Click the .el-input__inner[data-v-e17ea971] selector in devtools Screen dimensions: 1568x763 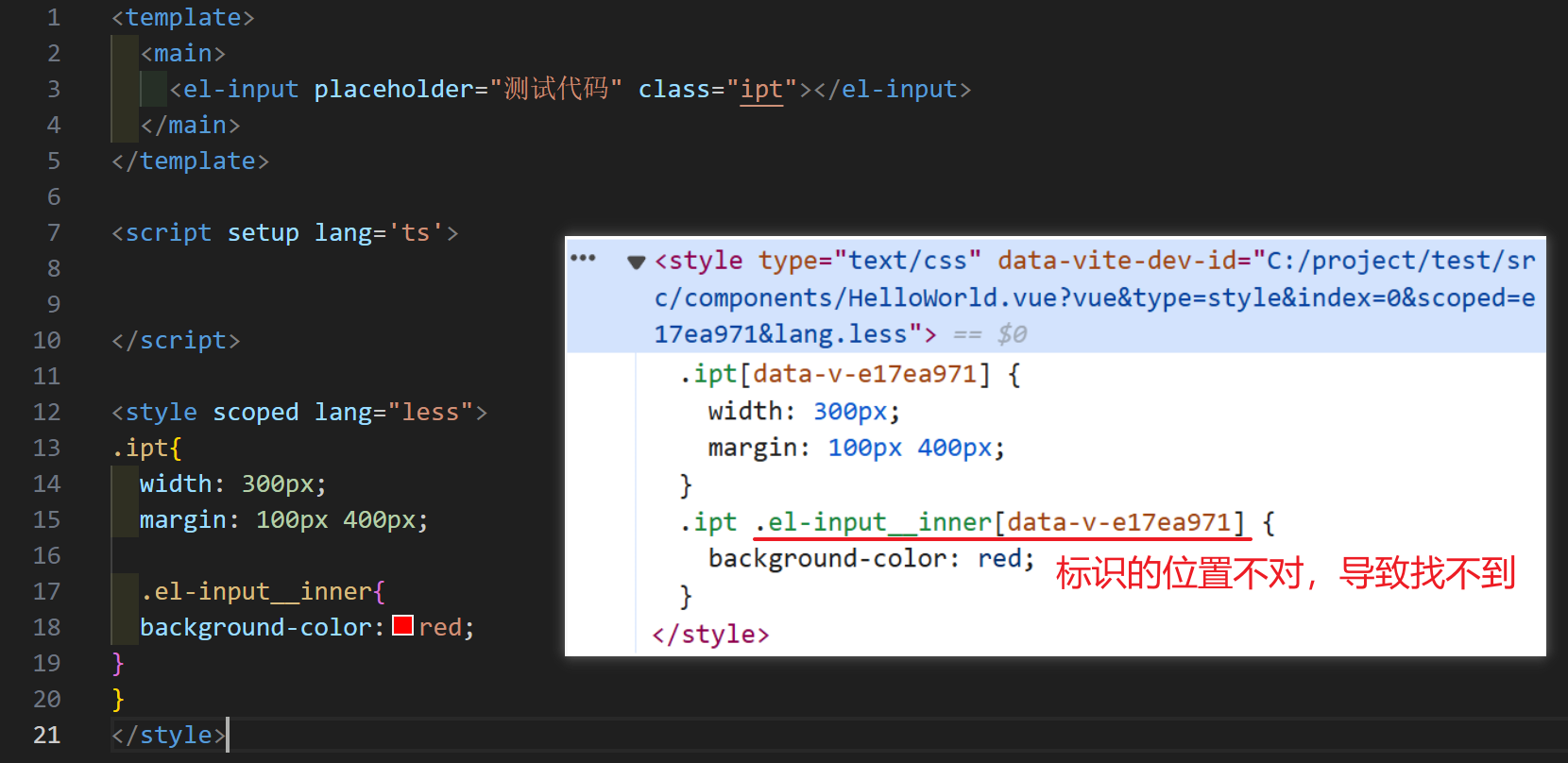pos(1000,522)
